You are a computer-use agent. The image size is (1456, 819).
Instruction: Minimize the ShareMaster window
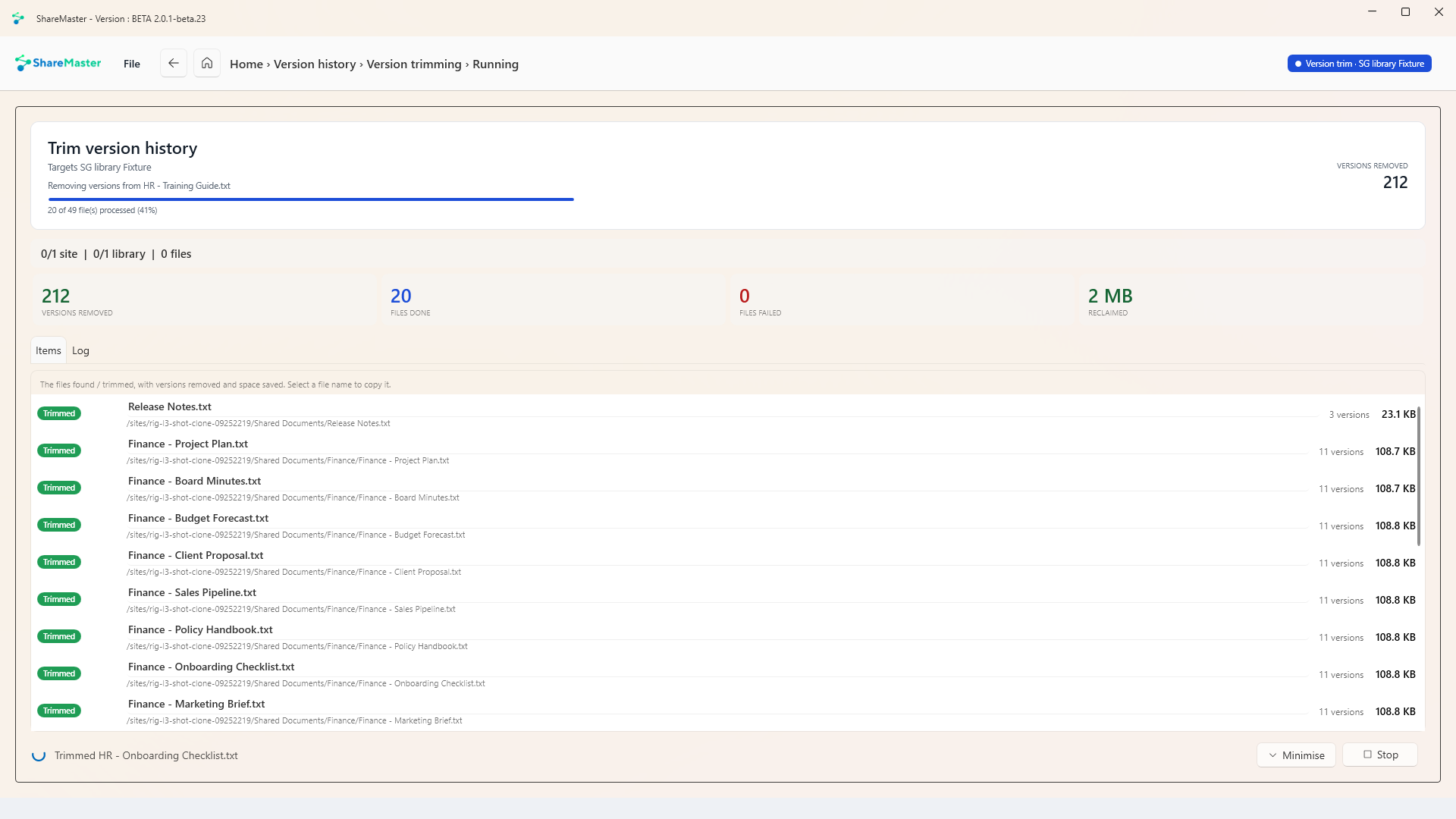coord(1372,12)
